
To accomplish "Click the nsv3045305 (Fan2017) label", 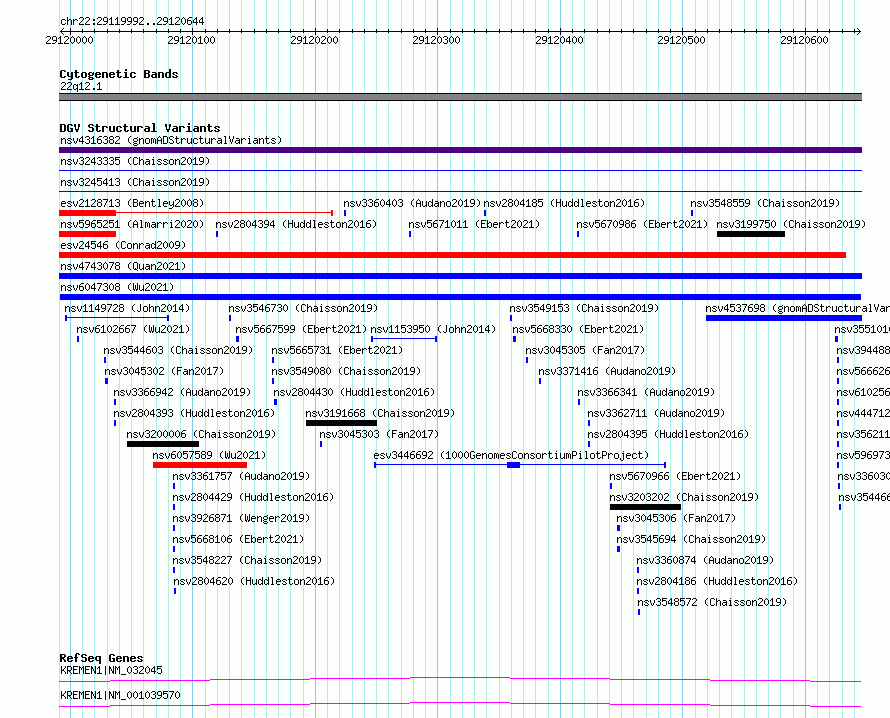I will point(585,350).
